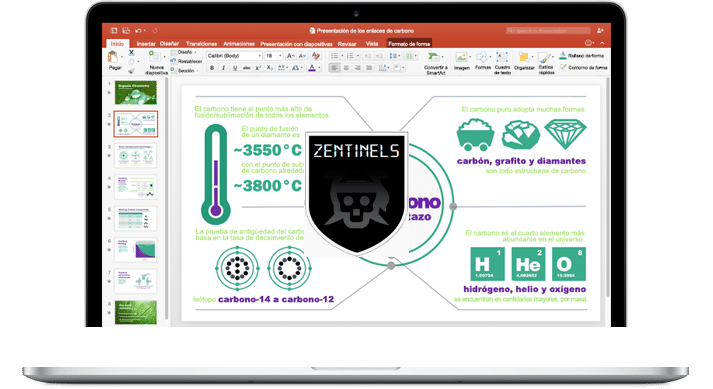Click the Cut scissors icon

(x=131, y=53)
